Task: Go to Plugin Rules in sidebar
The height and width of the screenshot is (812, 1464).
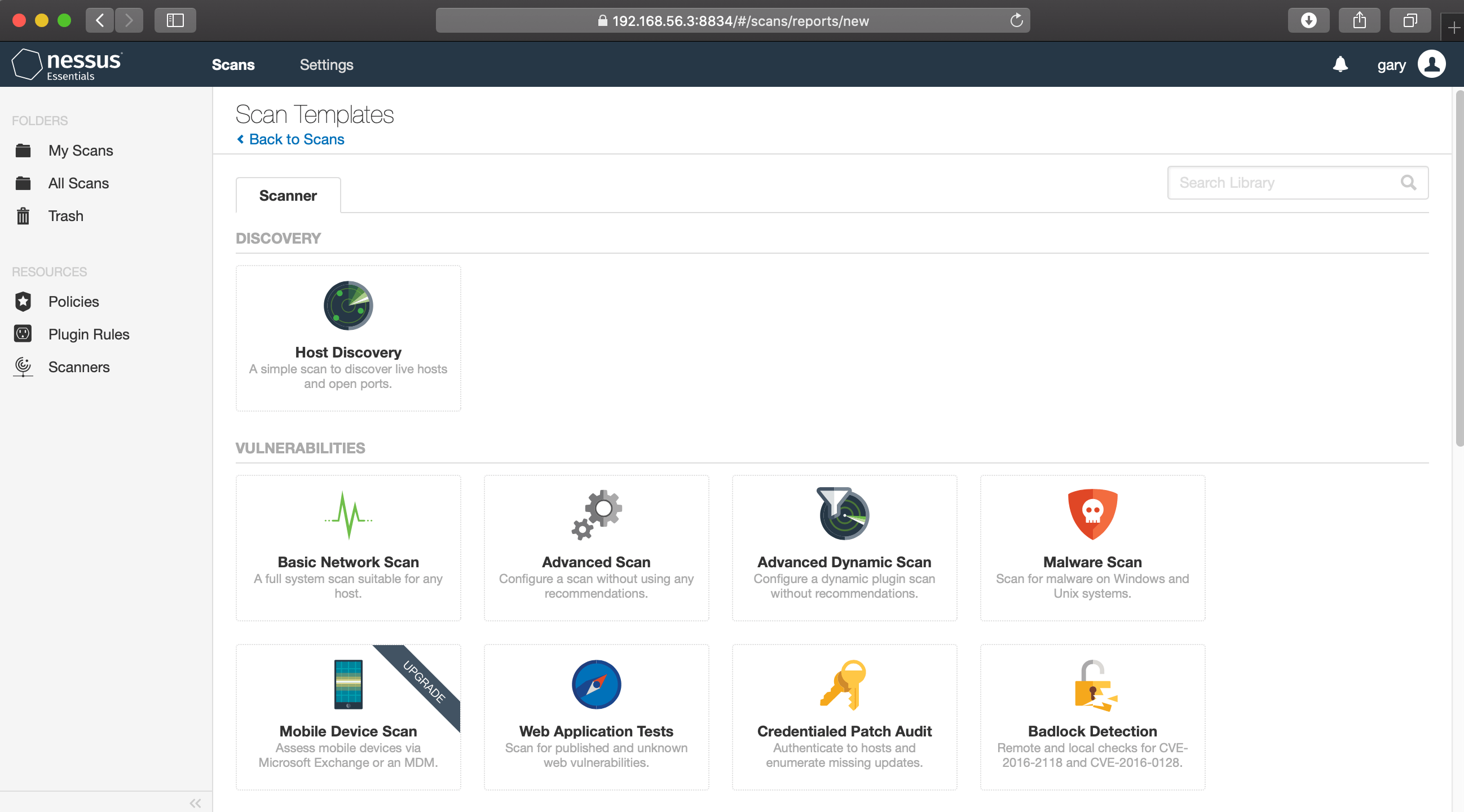Action: click(x=89, y=334)
